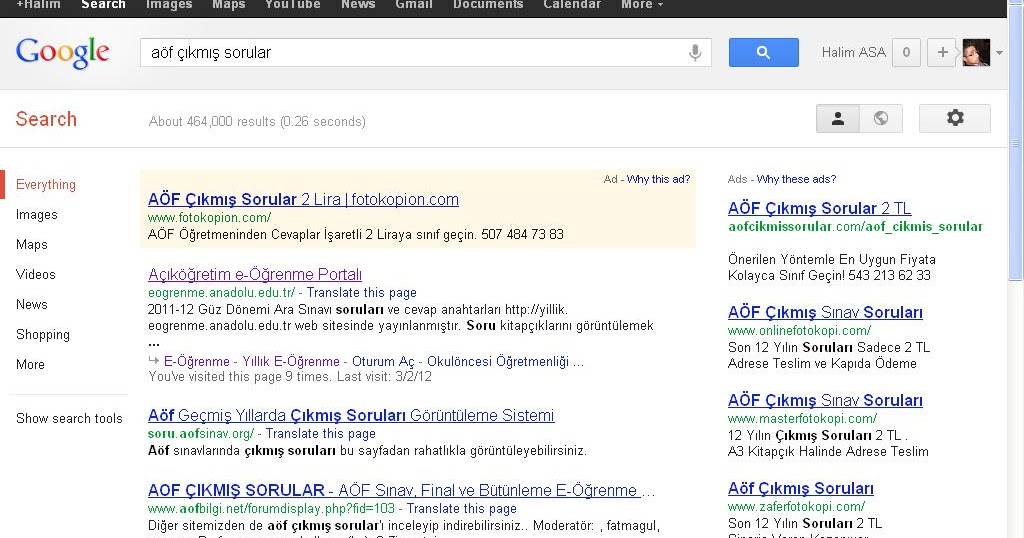Open masterfotokopi.com ad title

point(825,401)
